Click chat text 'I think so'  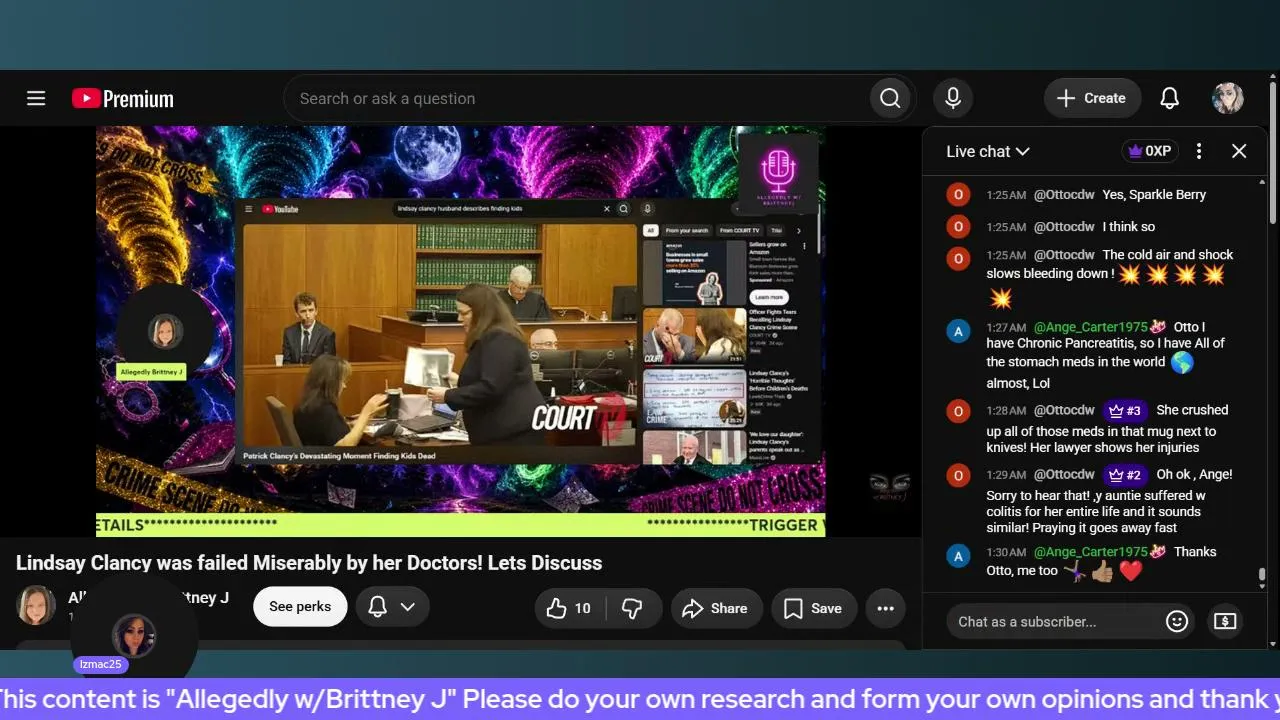pyautogui.click(x=1129, y=227)
